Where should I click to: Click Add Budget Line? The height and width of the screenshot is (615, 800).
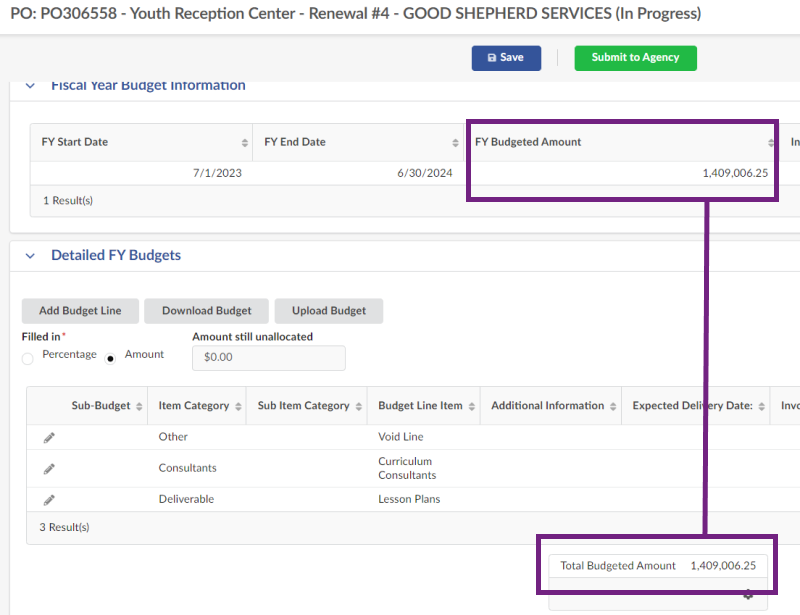[x=80, y=311]
